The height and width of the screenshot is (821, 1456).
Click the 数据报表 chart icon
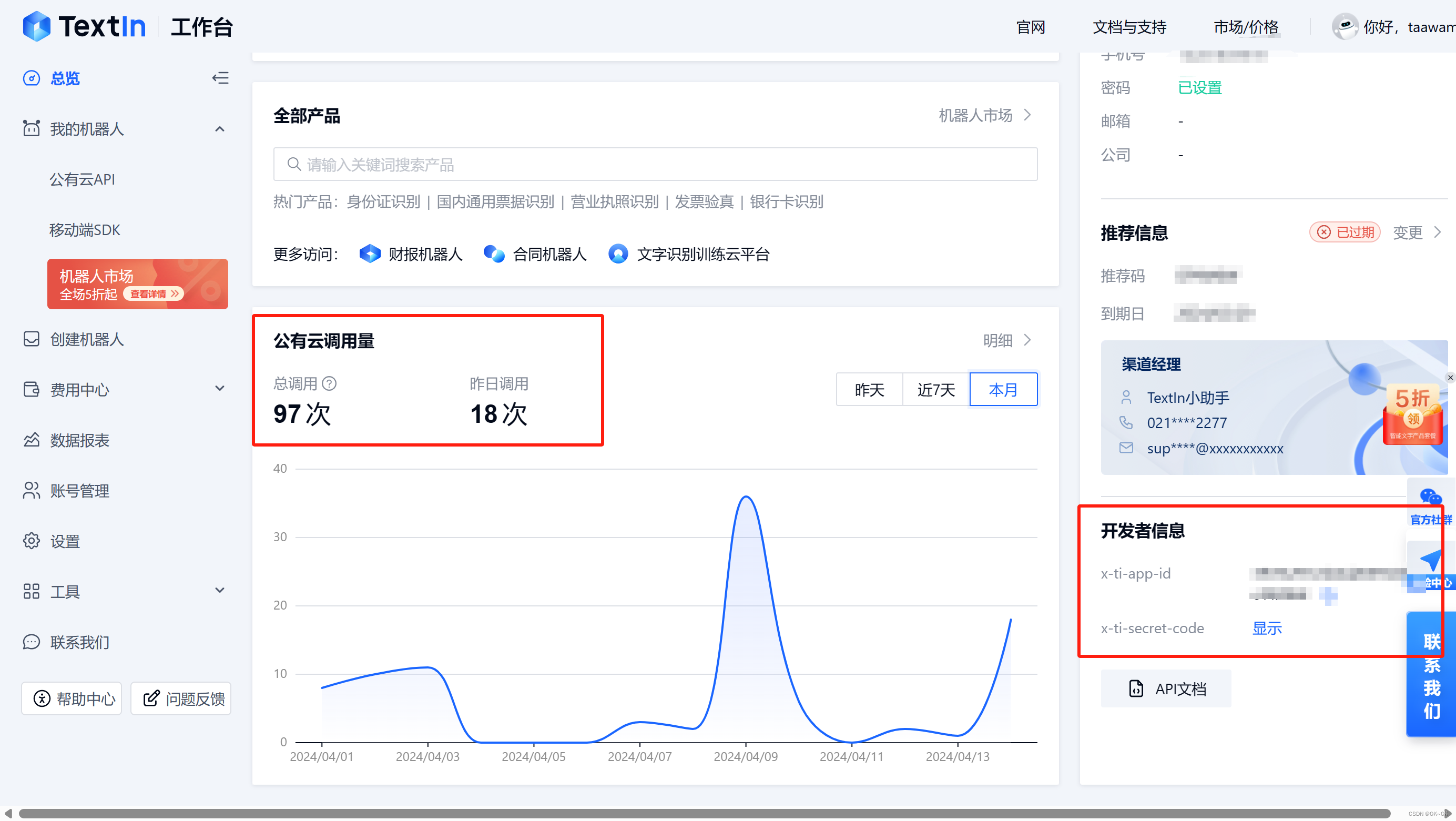click(x=31, y=440)
